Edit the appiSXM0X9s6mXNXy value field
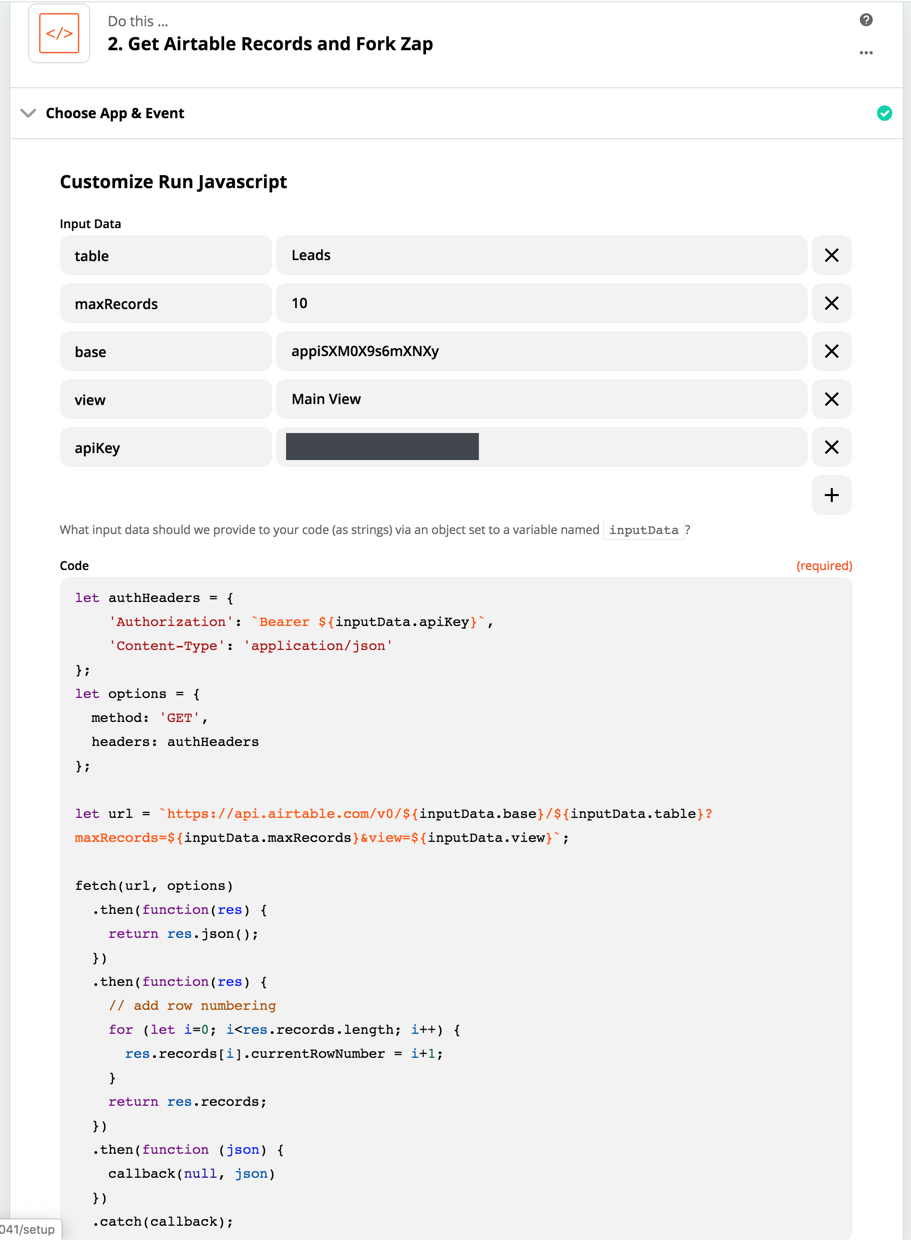 coord(541,351)
